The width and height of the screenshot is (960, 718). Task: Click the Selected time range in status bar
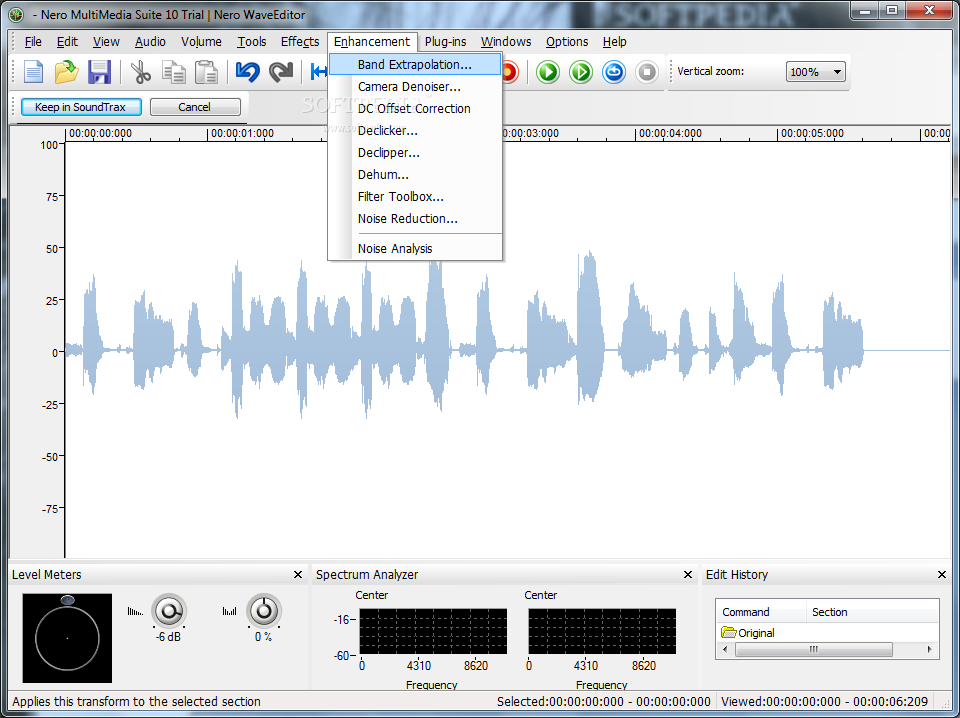pos(604,701)
